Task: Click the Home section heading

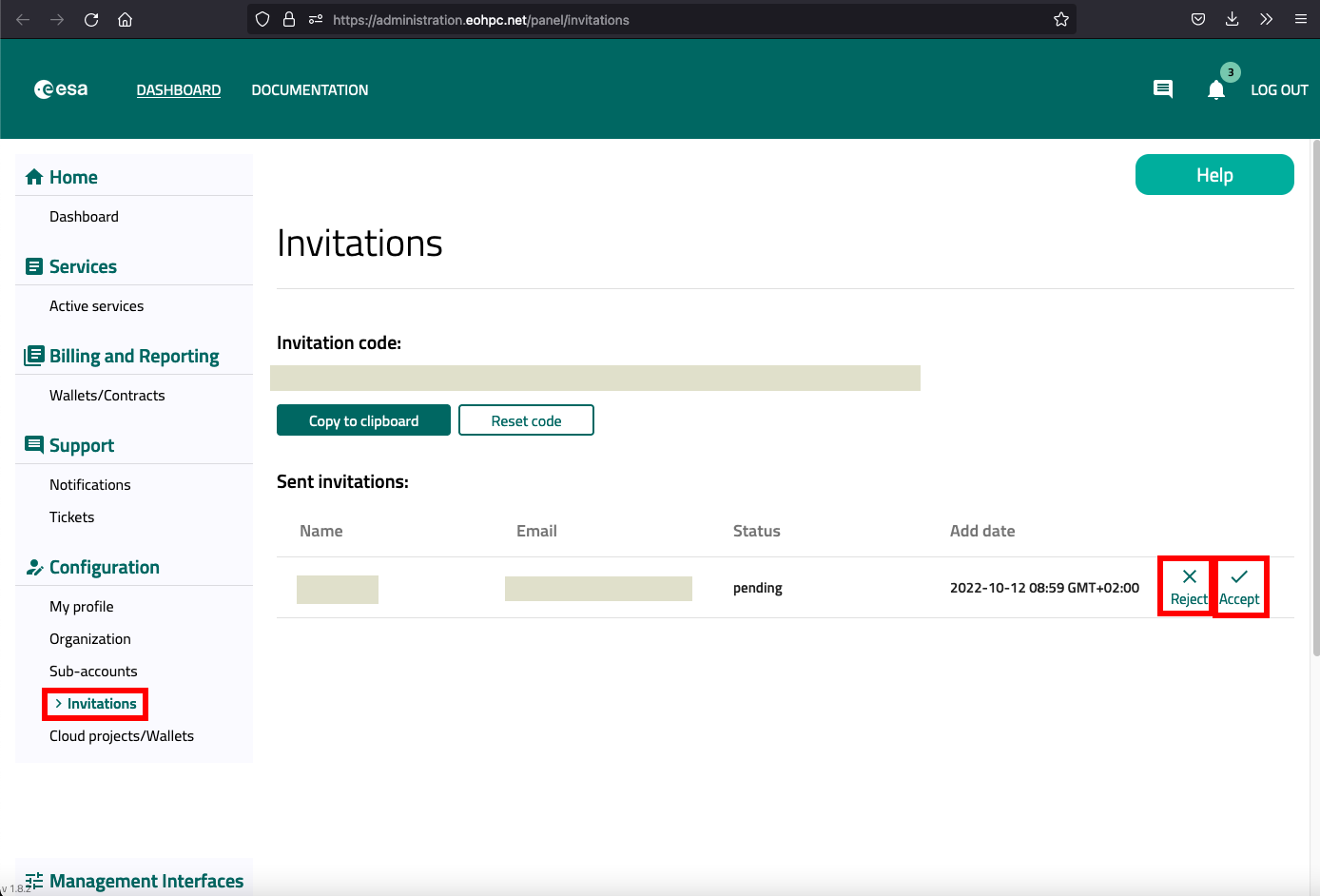Action: click(x=73, y=177)
